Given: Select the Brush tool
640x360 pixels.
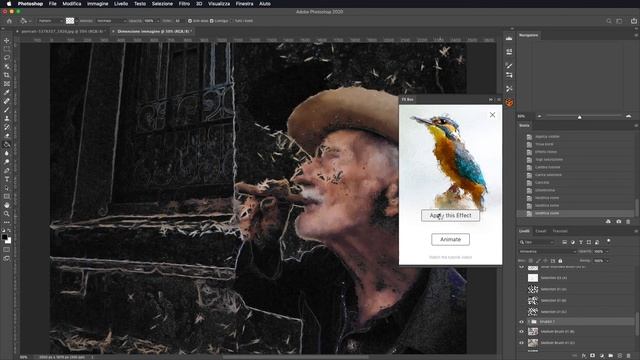Looking at the screenshot, I should point(7,109).
